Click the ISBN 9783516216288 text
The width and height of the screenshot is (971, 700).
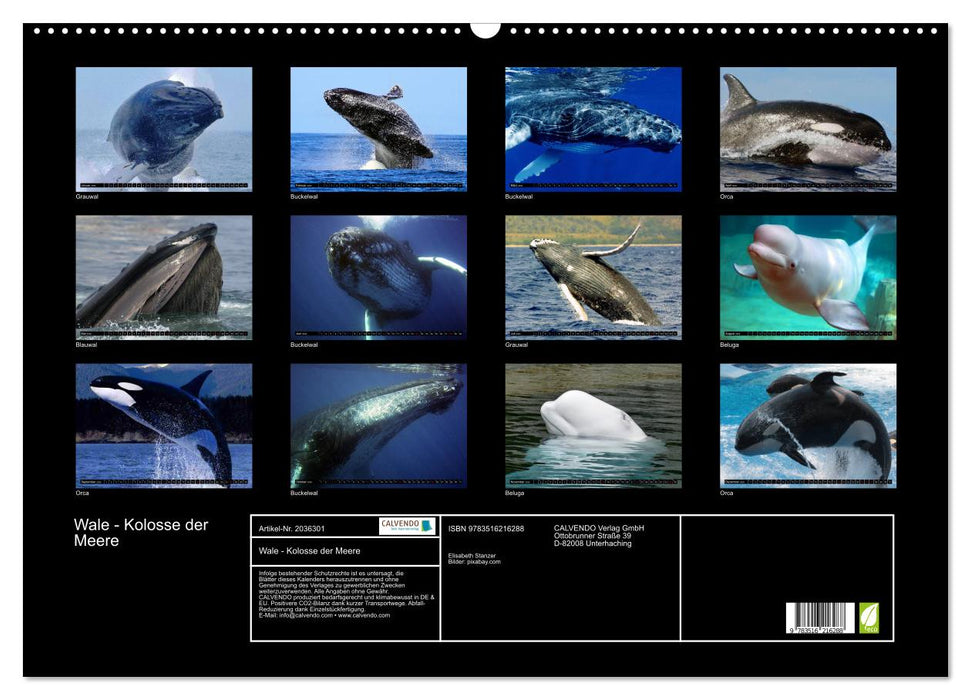pos(486,528)
